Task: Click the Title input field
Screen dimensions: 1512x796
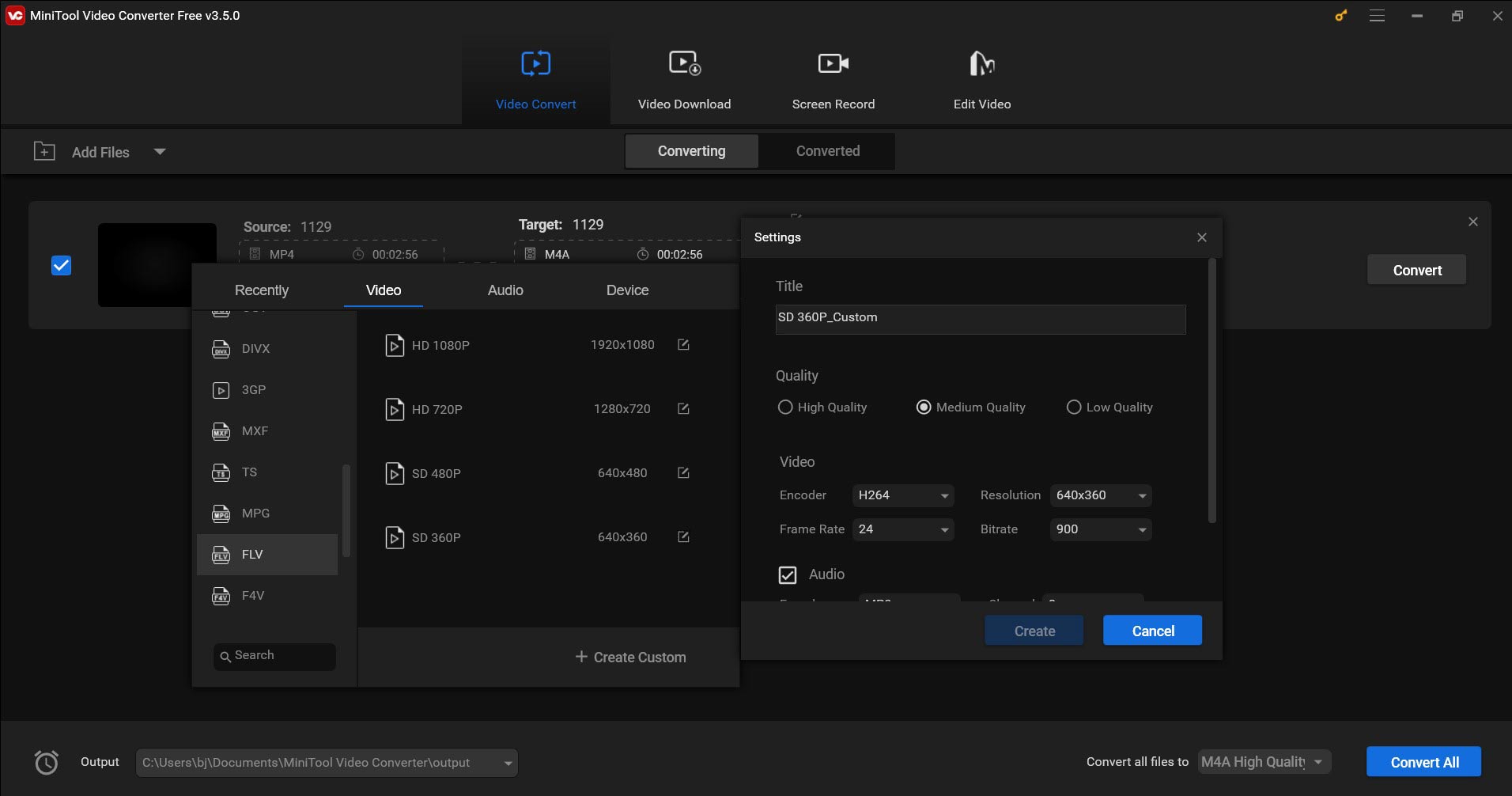Action: point(981,319)
